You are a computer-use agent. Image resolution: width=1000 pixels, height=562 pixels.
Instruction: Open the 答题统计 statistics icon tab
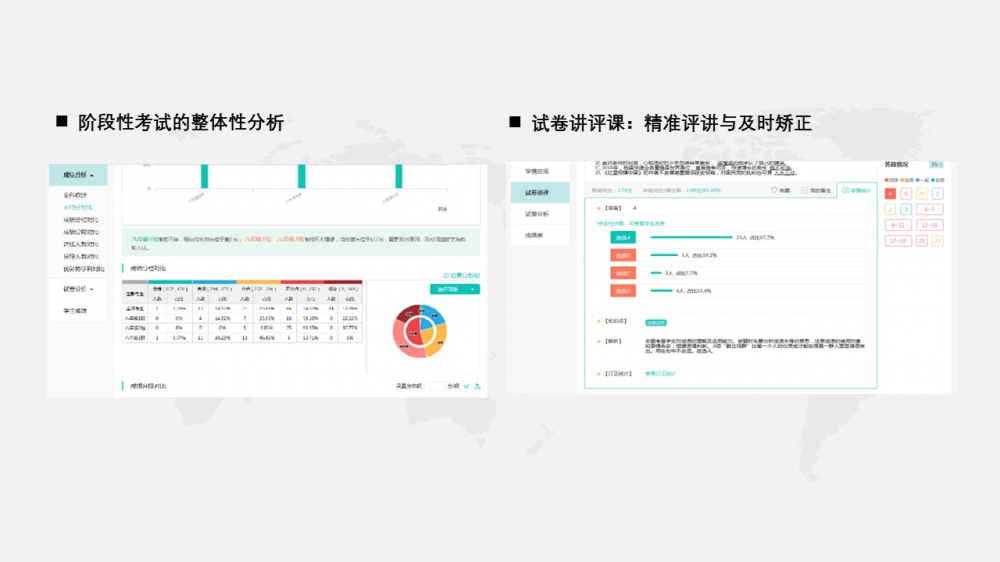coord(843,189)
